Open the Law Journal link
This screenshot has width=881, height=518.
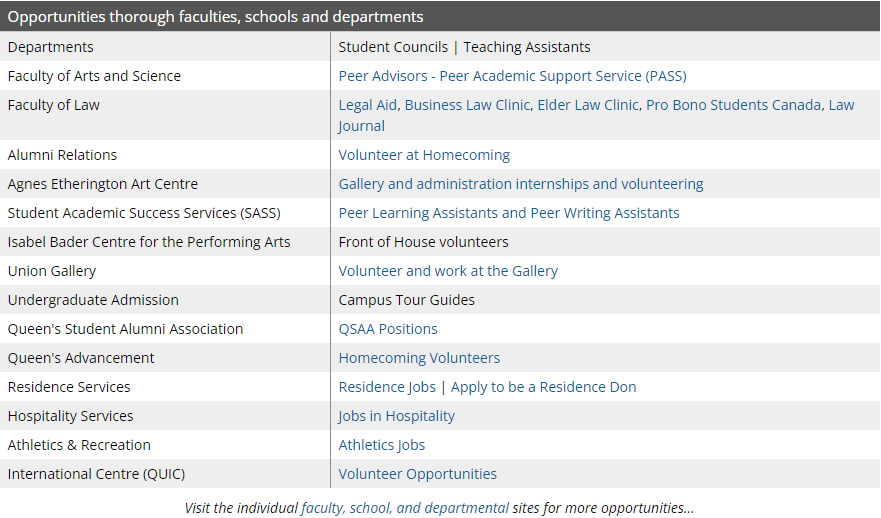[361, 126]
